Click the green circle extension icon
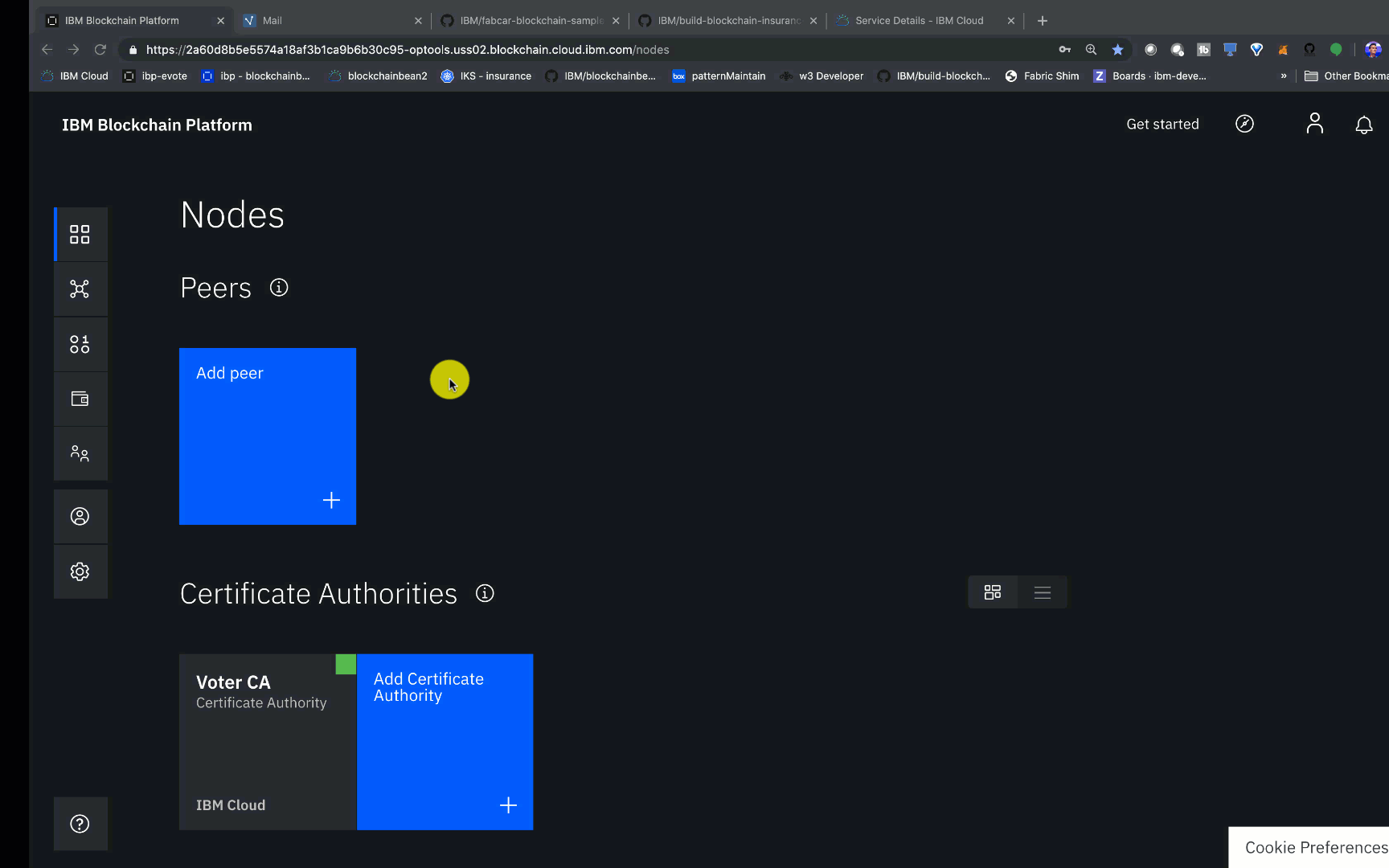Image resolution: width=1389 pixels, height=868 pixels. 1336,50
